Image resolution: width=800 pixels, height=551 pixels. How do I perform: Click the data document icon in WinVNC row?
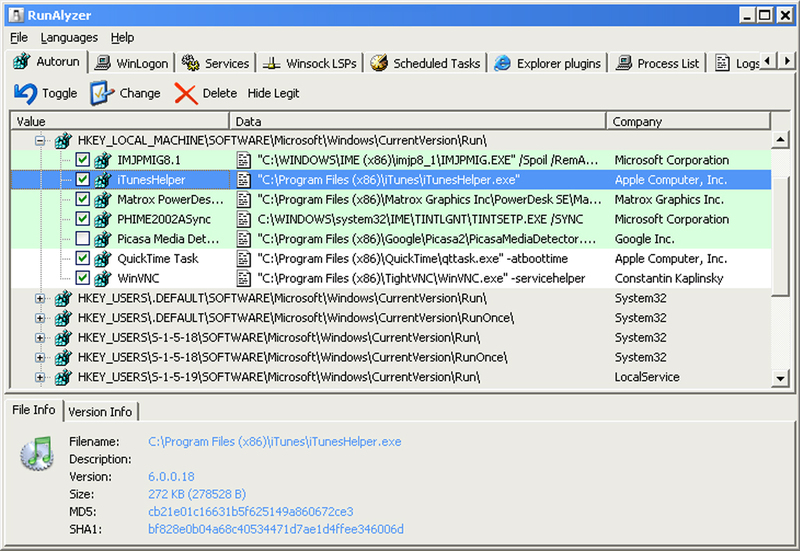(x=244, y=278)
